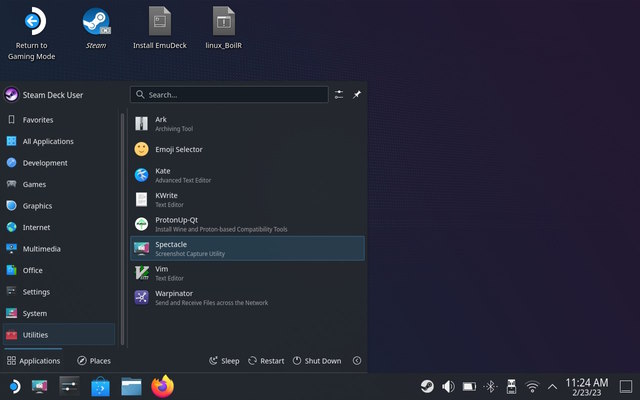Image resolution: width=640 pixels, height=400 pixels.
Task: Open Spectacle from the taskbar
Action: coord(40,386)
